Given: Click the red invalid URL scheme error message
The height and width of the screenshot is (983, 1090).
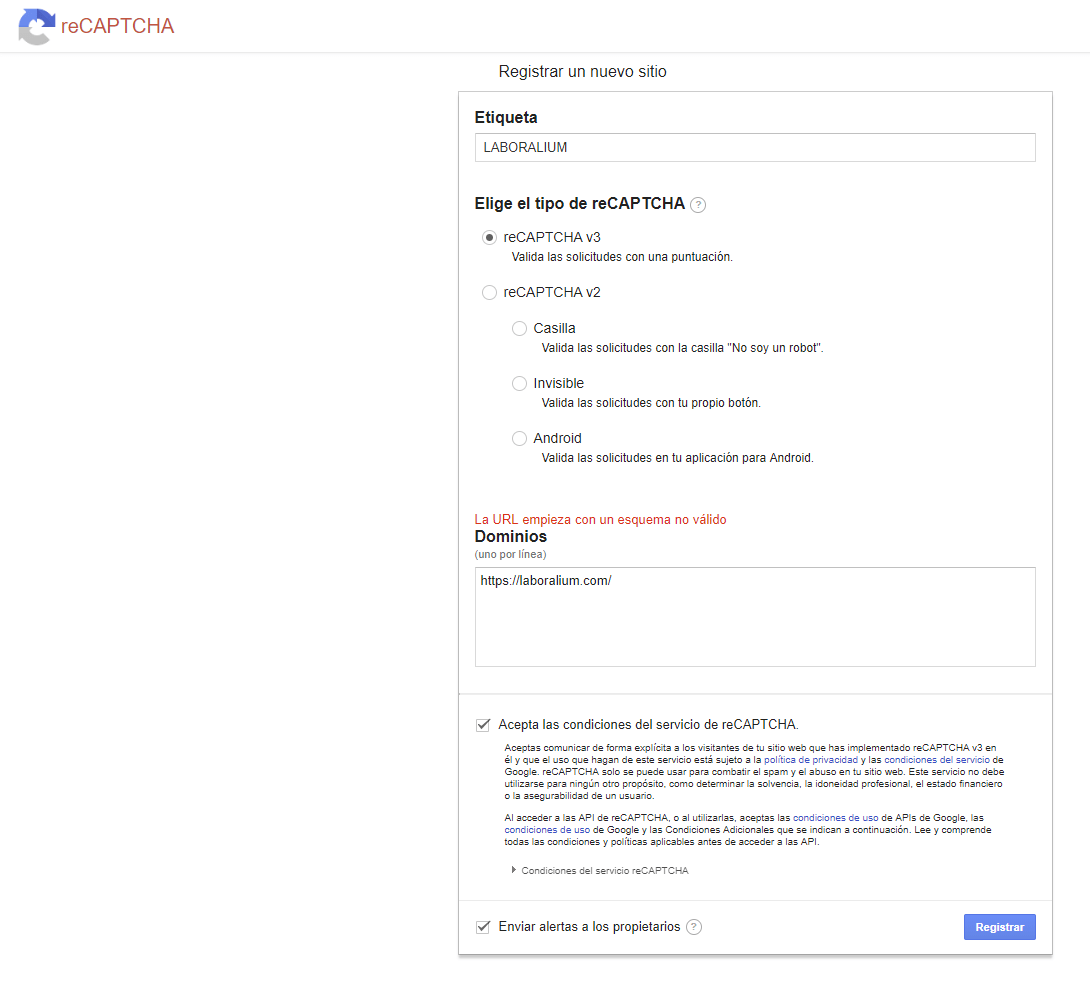Looking at the screenshot, I should pyautogui.click(x=601, y=520).
